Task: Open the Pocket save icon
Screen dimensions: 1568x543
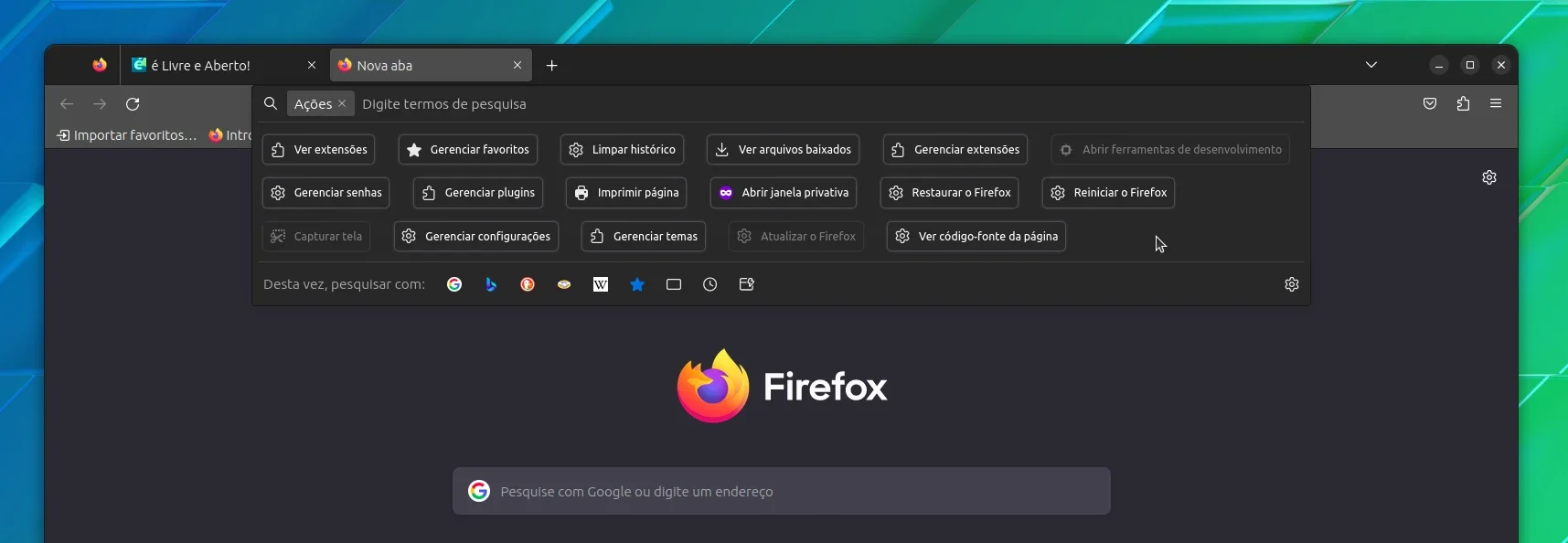Action: [1430, 103]
